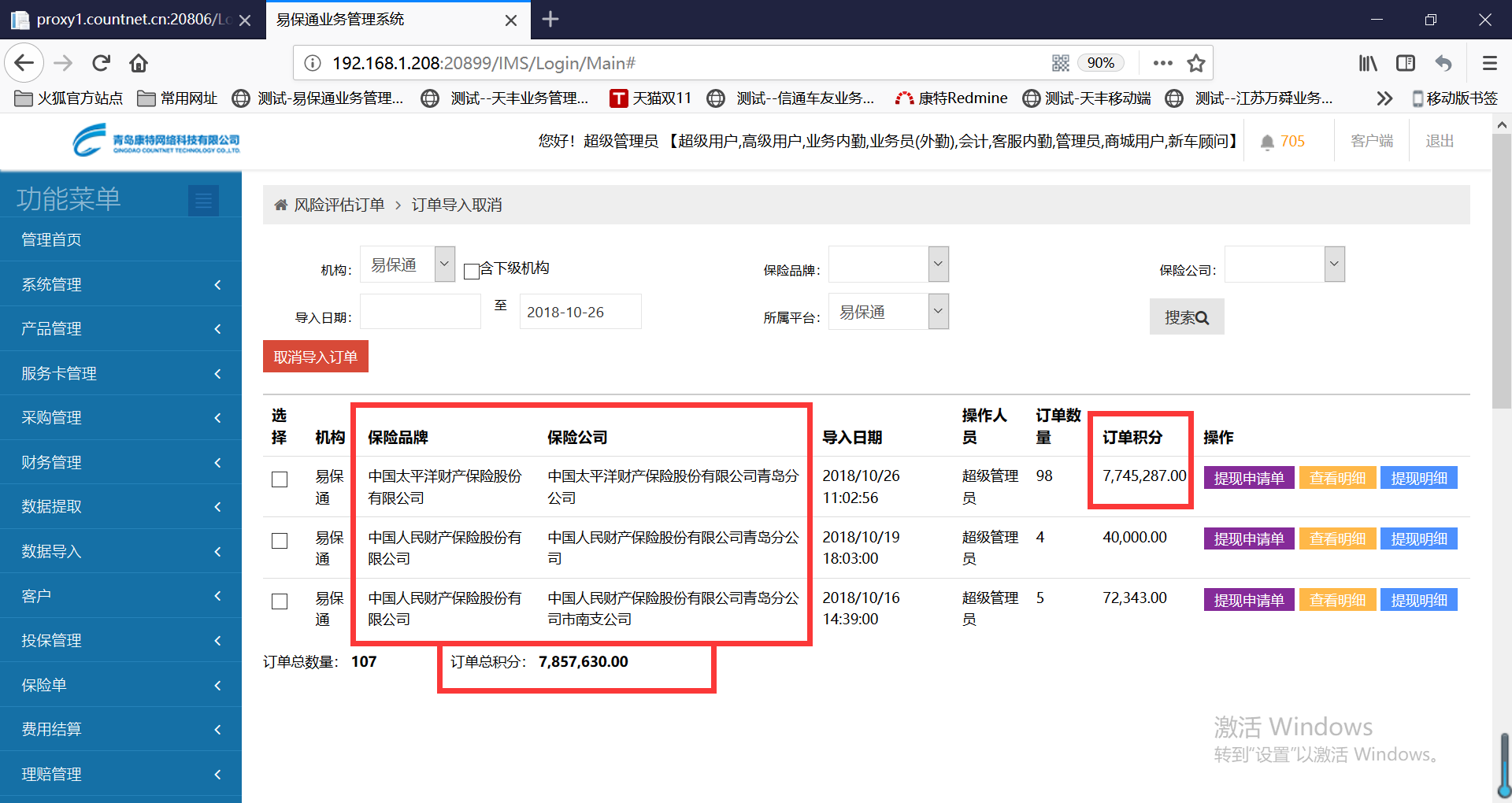Reload the current page
Image resolution: width=1512 pixels, height=803 pixels.
click(101, 63)
